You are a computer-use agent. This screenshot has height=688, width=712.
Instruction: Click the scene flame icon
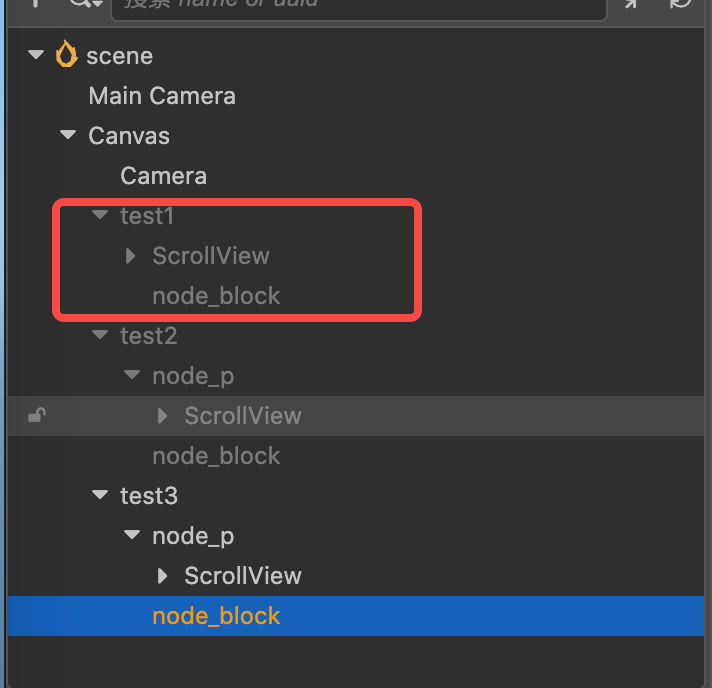(x=67, y=55)
